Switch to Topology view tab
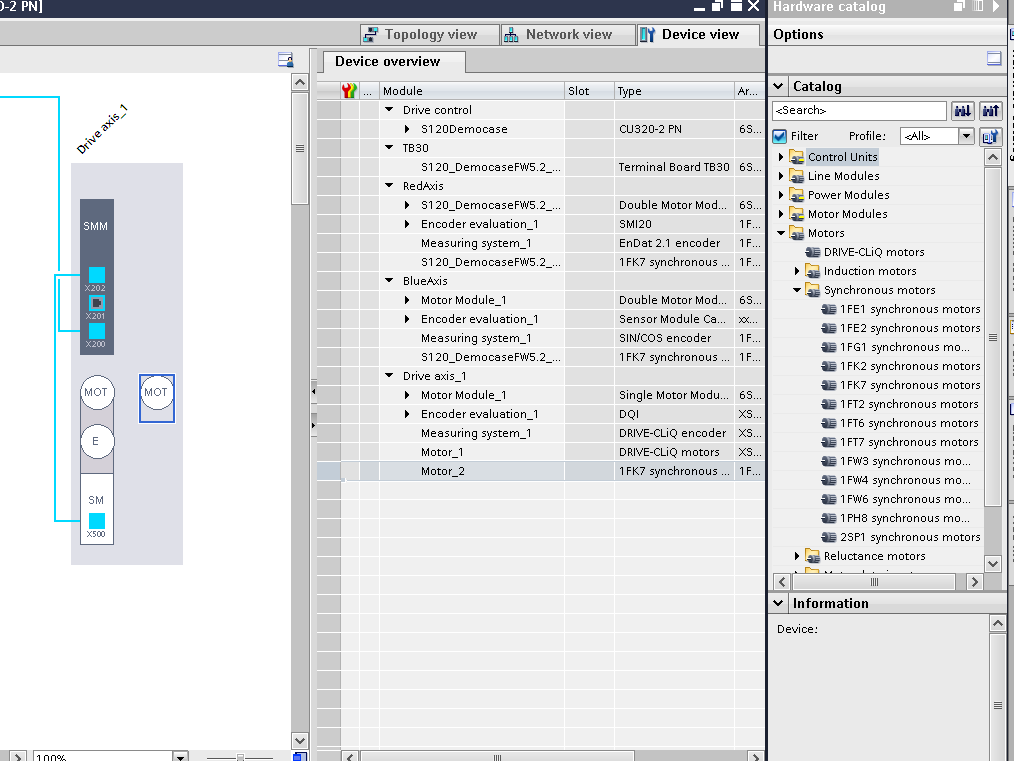The height and width of the screenshot is (761, 1014). [420, 35]
